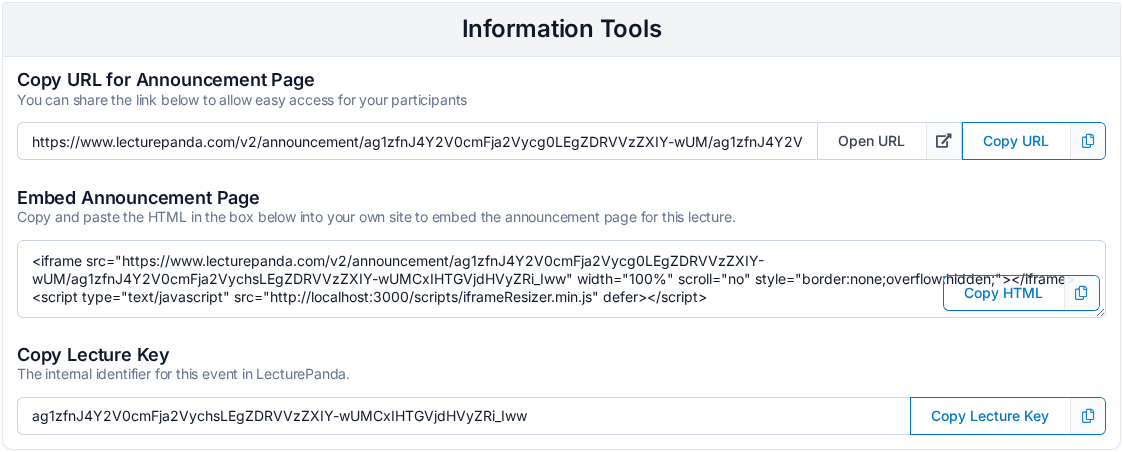Click the external-link icon beside Open URL
1123x452 pixels.
pos(944,141)
